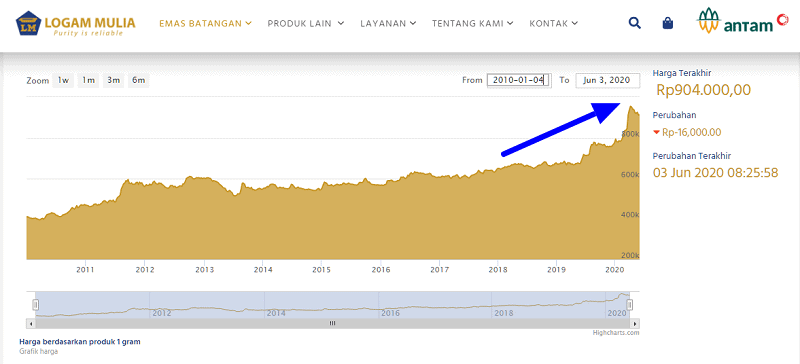Click the Rp-16,000.00 change value
800x364 pixels.
(x=691, y=133)
